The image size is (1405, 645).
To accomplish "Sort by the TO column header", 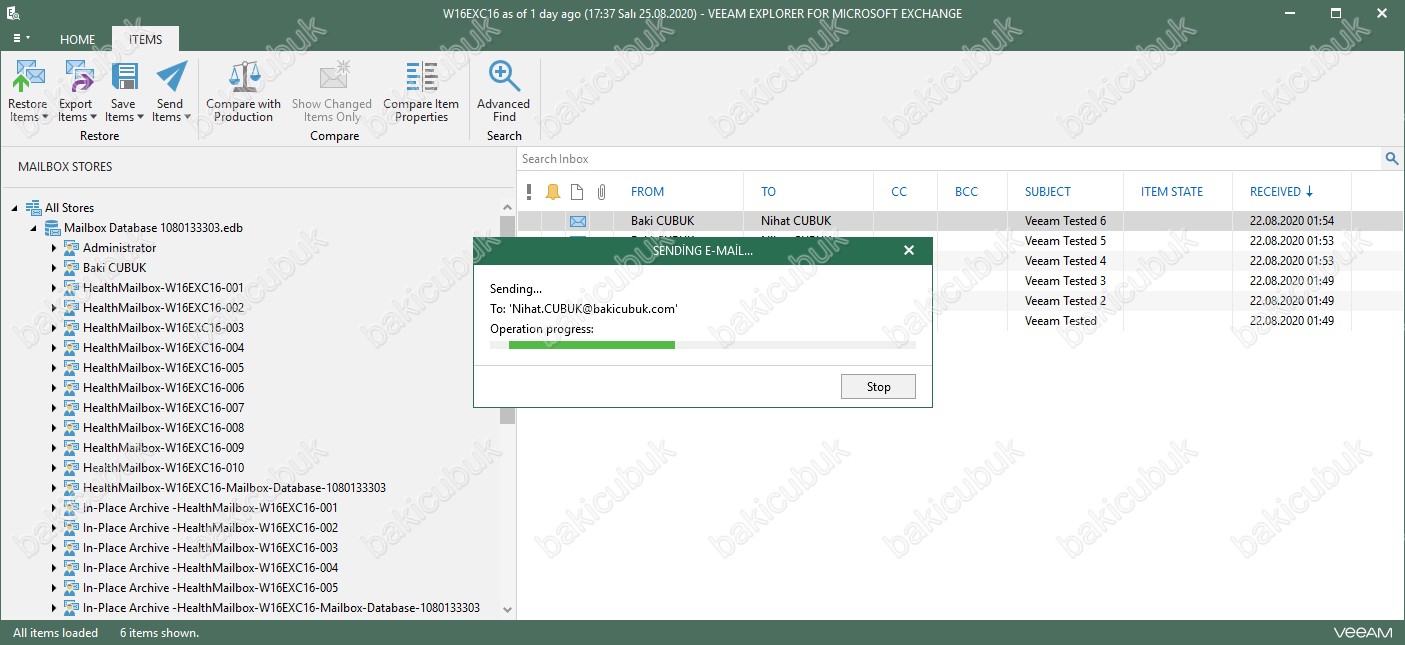I will tap(768, 192).
